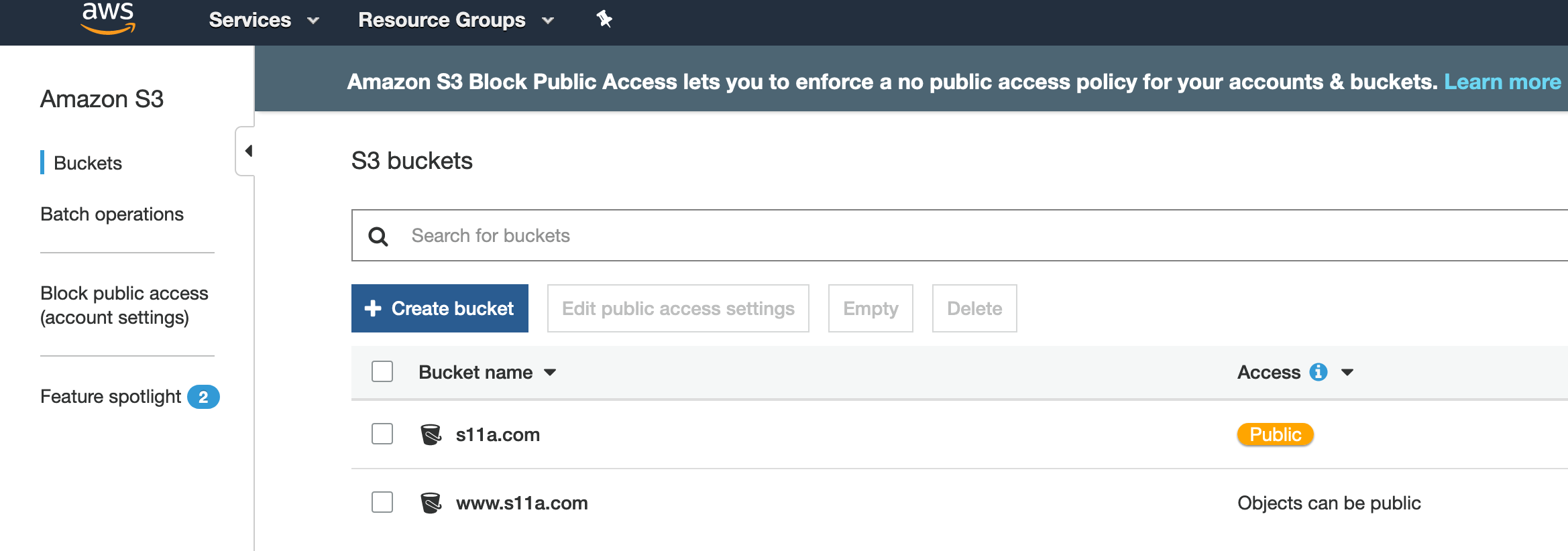Click the pin shortcut icon in navbar
The height and width of the screenshot is (551, 1568).
pyautogui.click(x=604, y=19)
